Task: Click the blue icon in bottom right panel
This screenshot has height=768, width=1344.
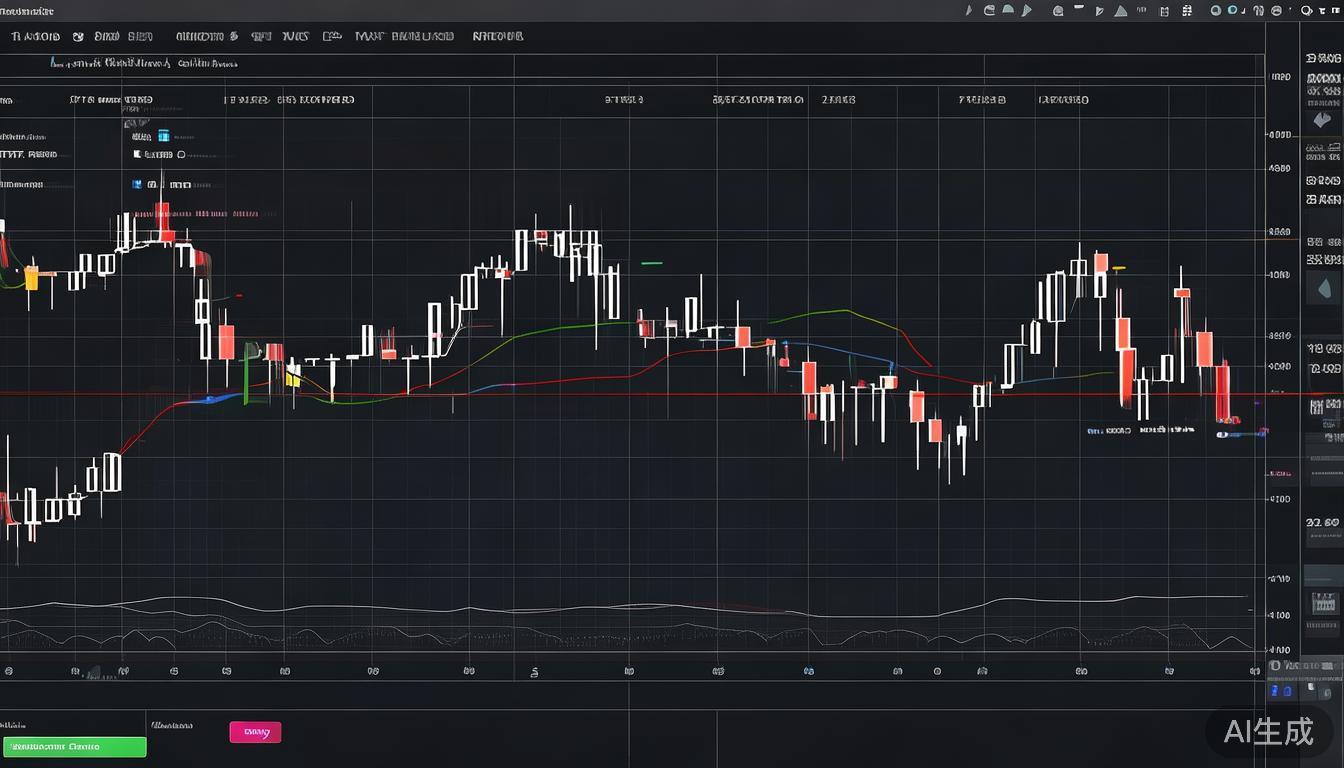Action: [1274, 691]
